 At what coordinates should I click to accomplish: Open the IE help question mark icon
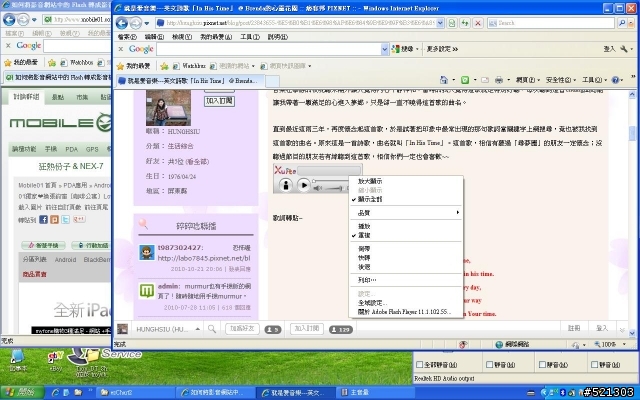pos(616,80)
